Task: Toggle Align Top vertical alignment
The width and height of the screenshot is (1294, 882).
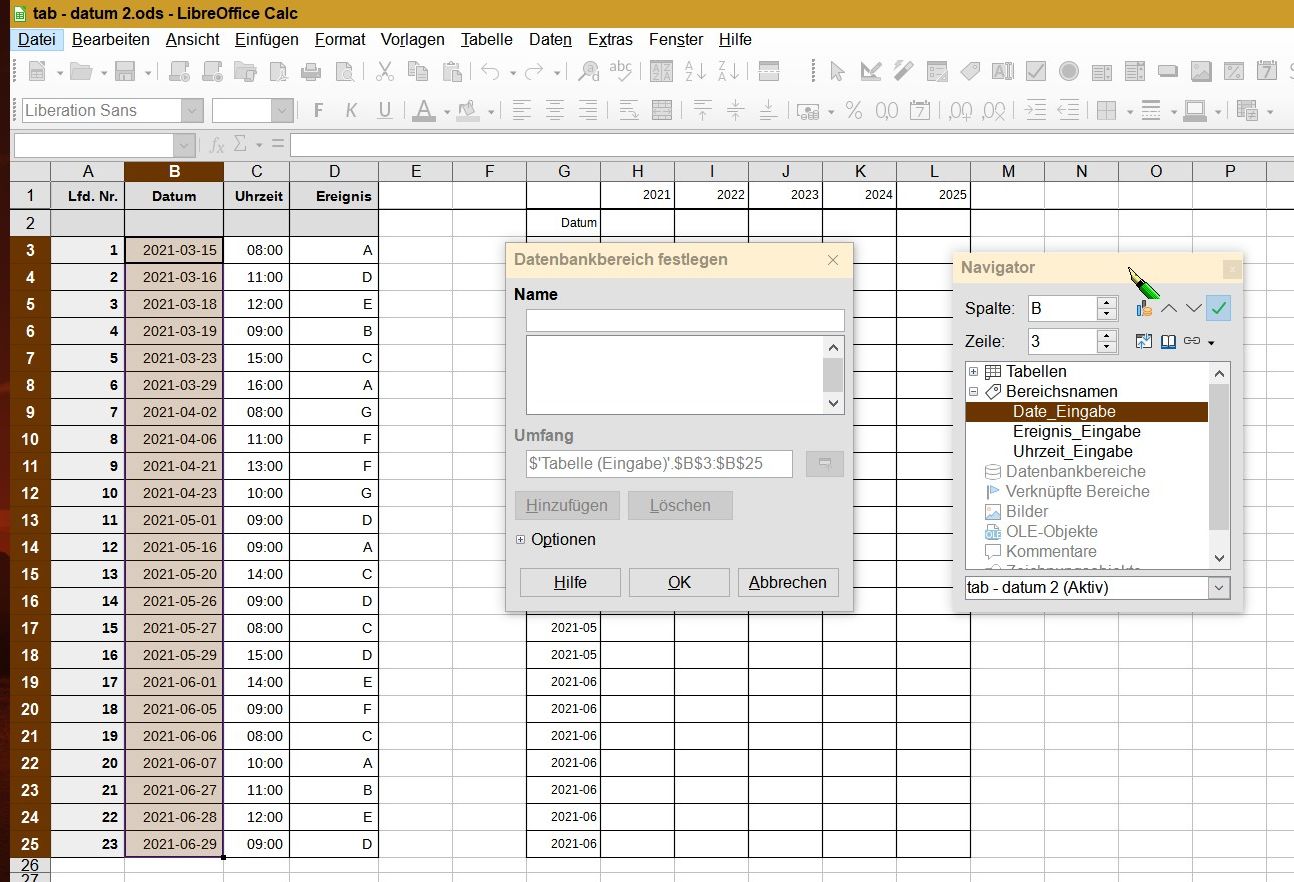Action: click(703, 110)
